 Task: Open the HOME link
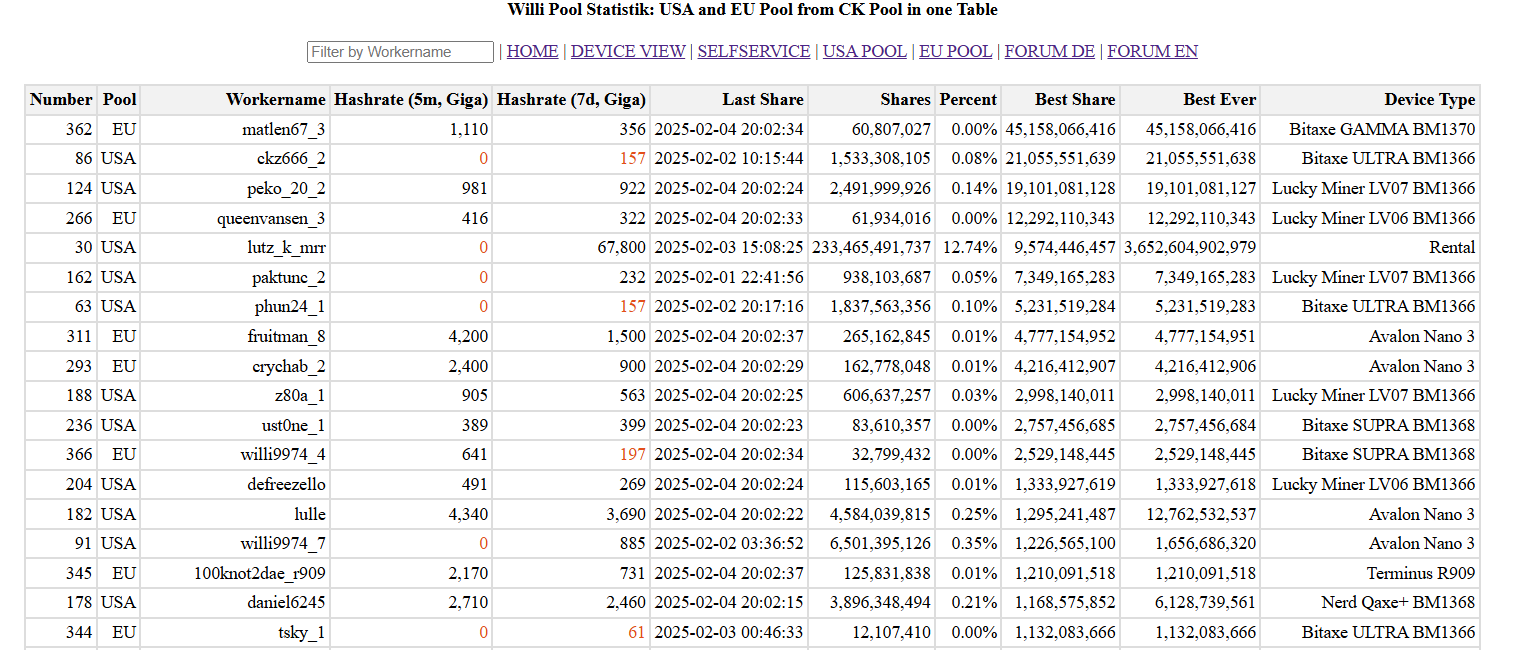pyautogui.click(x=532, y=52)
